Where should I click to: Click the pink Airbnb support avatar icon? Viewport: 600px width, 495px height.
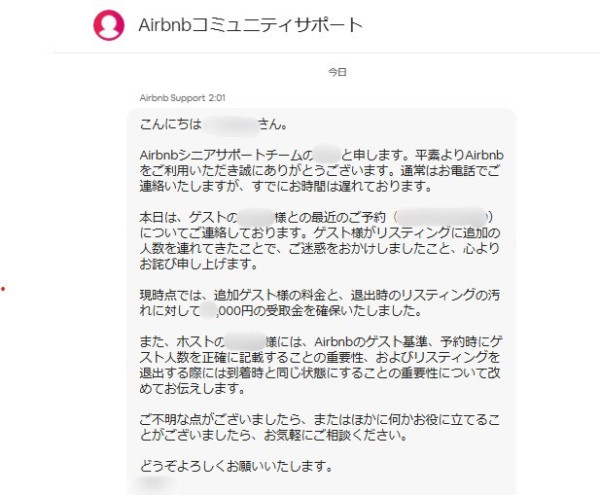coord(108,24)
